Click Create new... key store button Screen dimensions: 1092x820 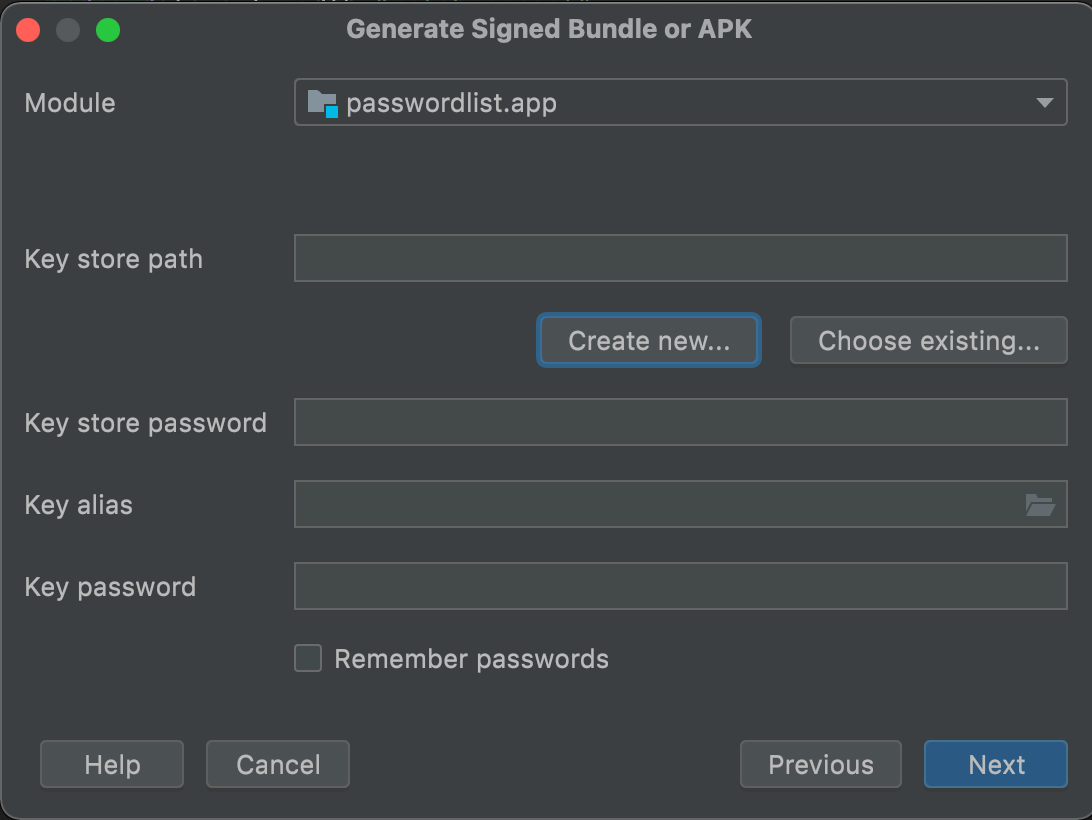[x=649, y=341]
